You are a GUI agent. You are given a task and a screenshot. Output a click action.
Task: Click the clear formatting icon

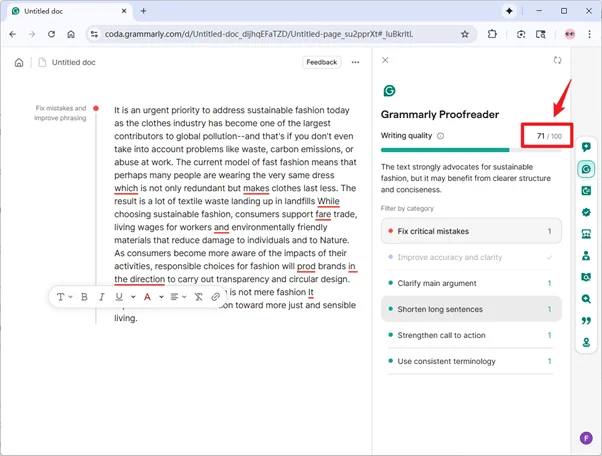(x=198, y=297)
